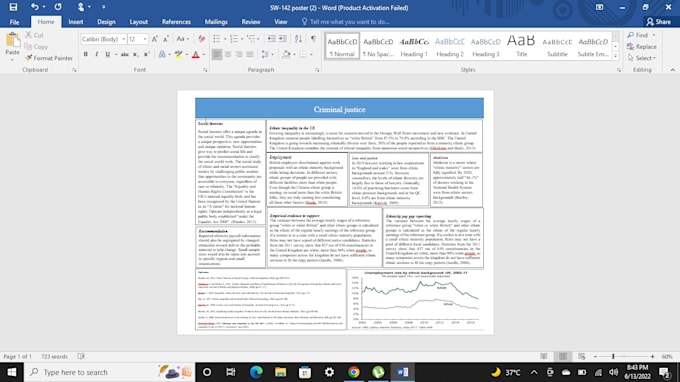
Task: Apply the red font color
Action: pyautogui.click(x=195, y=54)
